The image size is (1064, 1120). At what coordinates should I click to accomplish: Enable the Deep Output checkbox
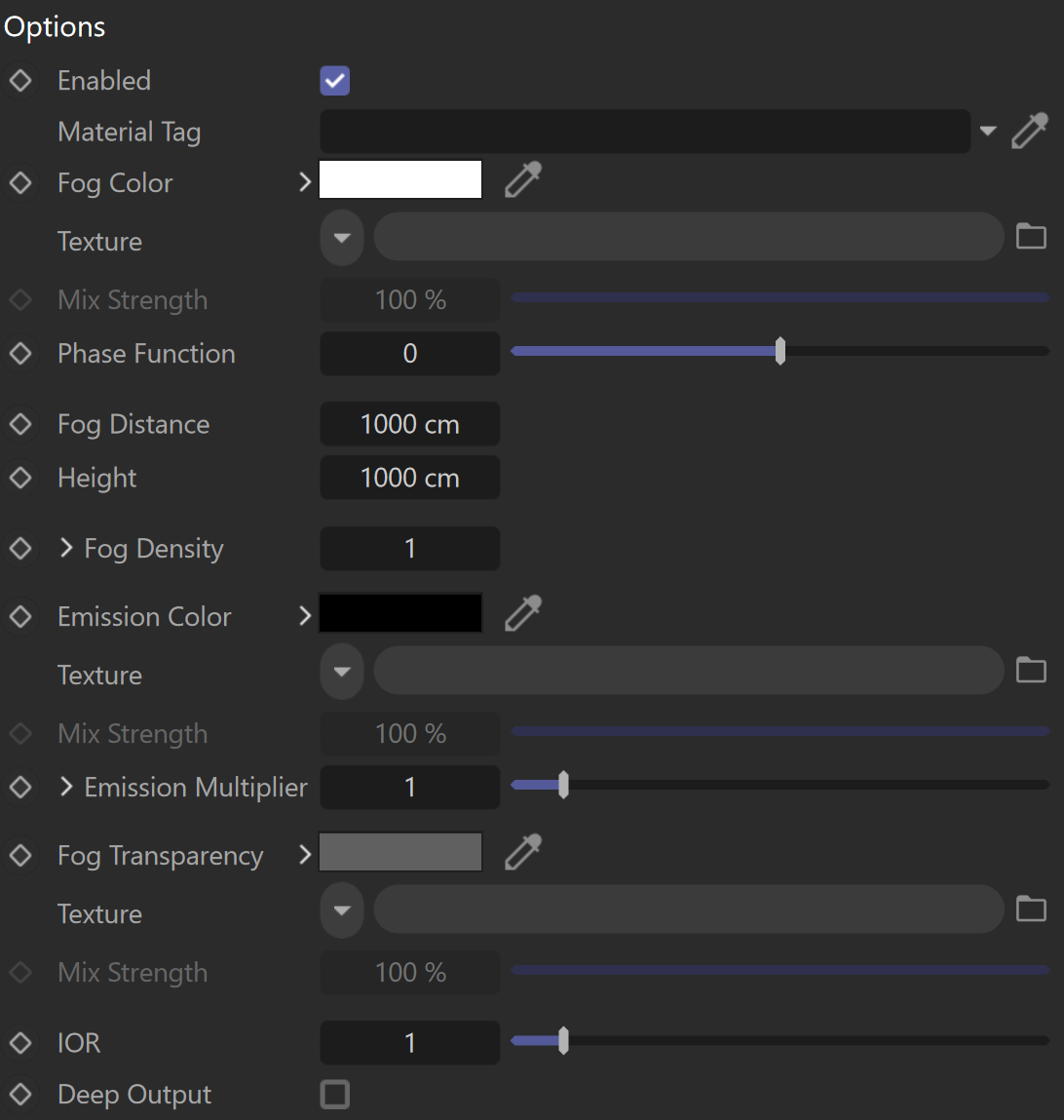[x=335, y=1095]
